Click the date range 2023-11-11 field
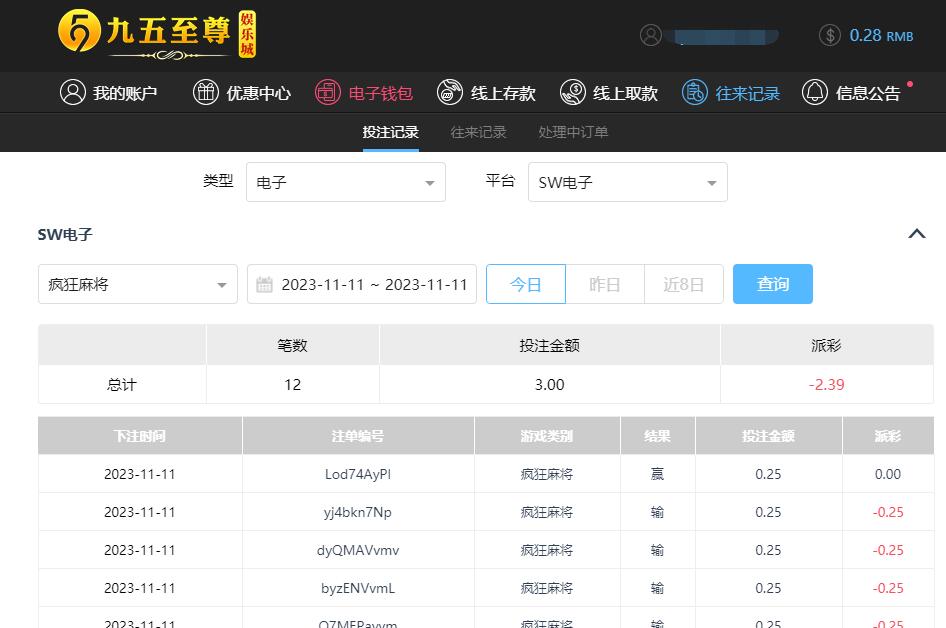Screen dimensions: 946x628 362,284
